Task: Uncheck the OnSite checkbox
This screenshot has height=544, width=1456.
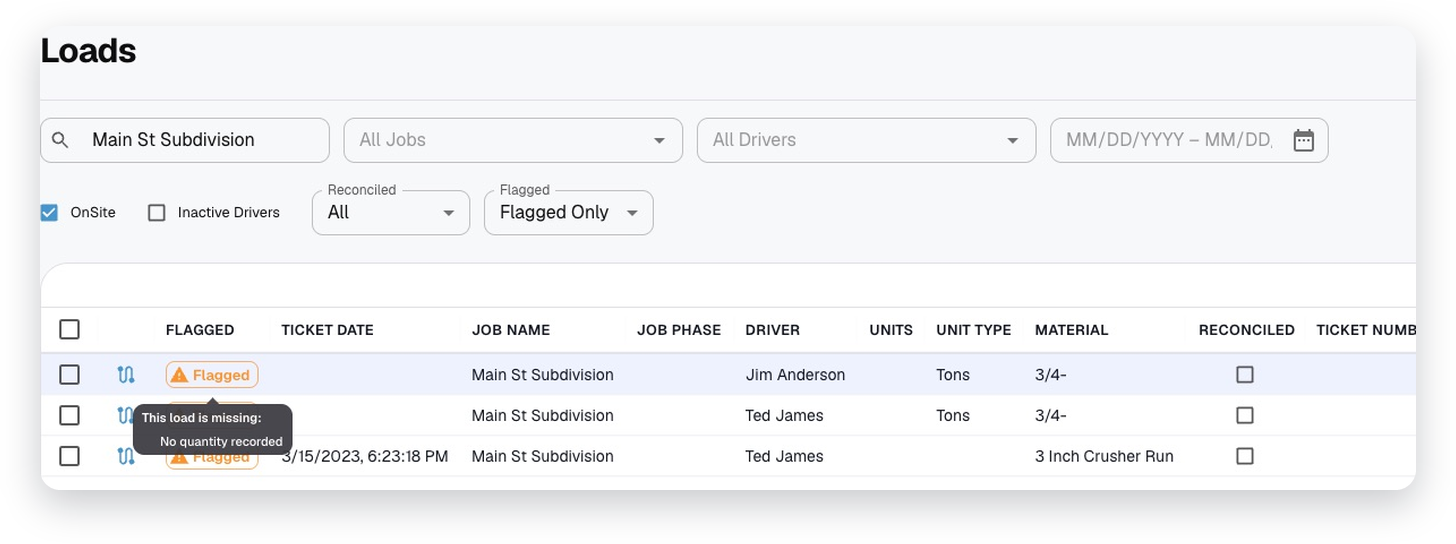Action: point(49,212)
